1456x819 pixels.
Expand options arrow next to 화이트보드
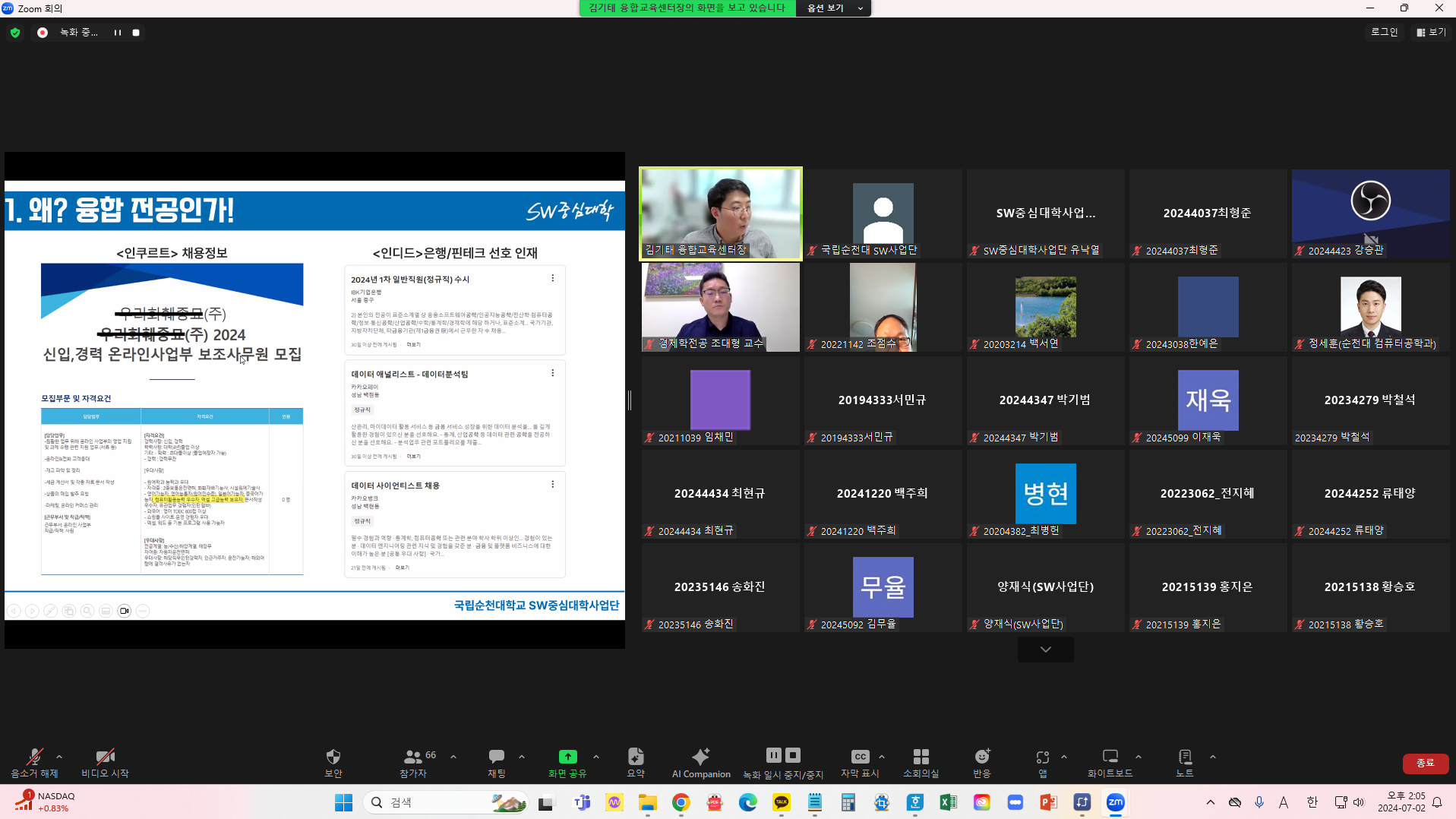click(1139, 757)
